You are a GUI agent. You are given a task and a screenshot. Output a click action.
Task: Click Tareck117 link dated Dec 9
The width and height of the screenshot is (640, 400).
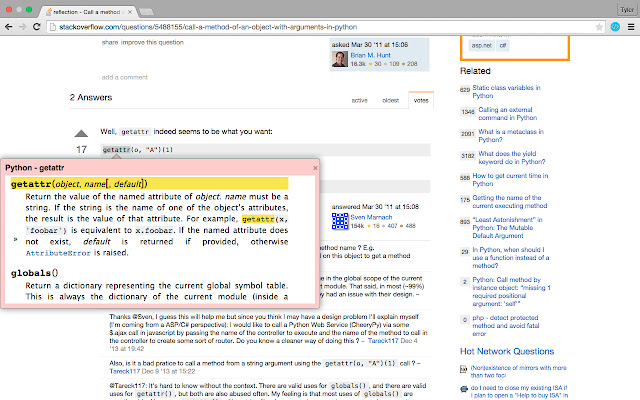coord(124,371)
